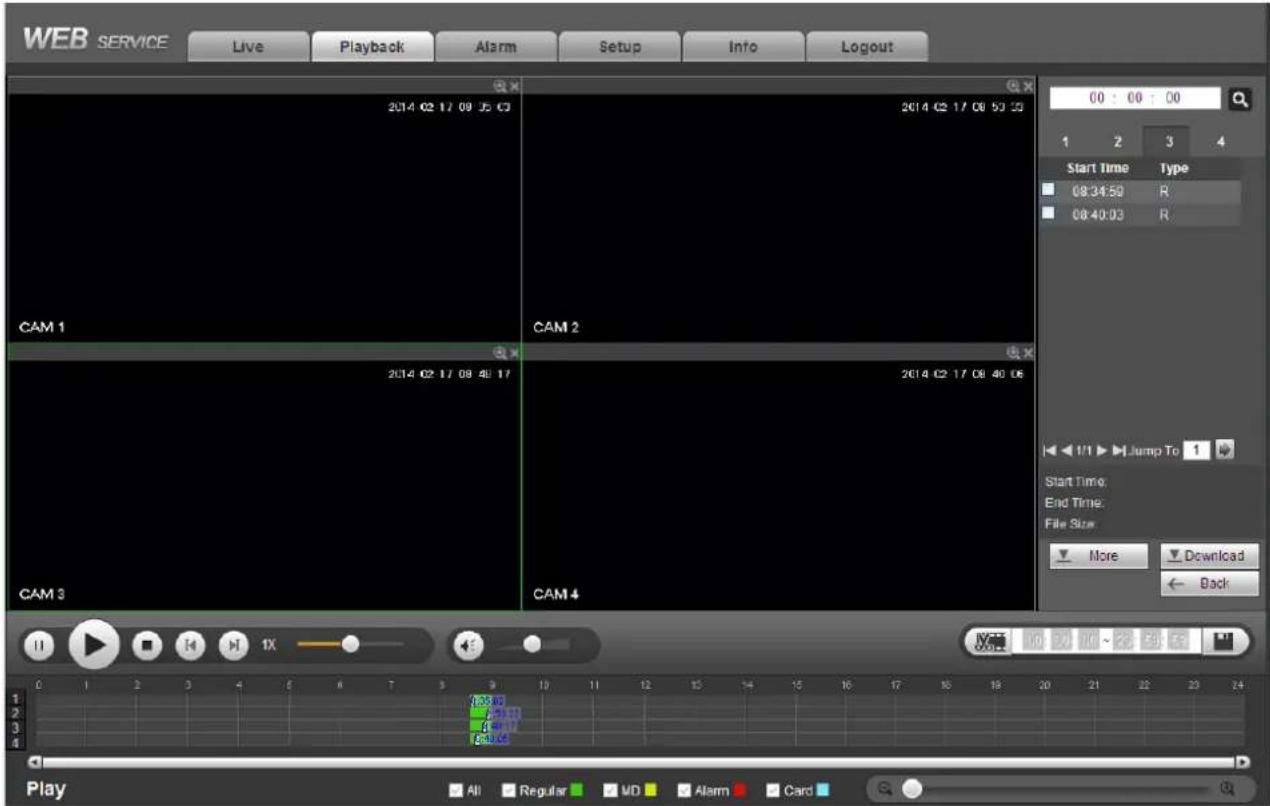Zoom into the CAM 4 window
The width and height of the screenshot is (1270, 806).
1013,352
